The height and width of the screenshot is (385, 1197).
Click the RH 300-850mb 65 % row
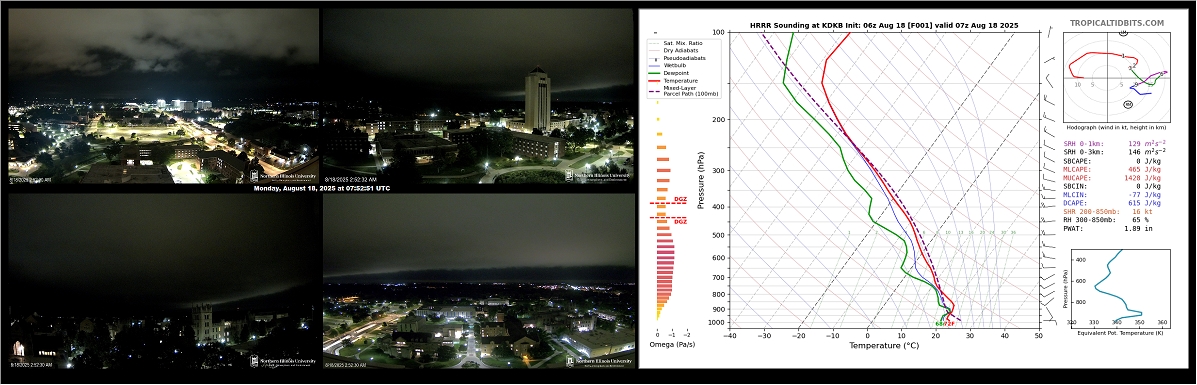[1107, 220]
